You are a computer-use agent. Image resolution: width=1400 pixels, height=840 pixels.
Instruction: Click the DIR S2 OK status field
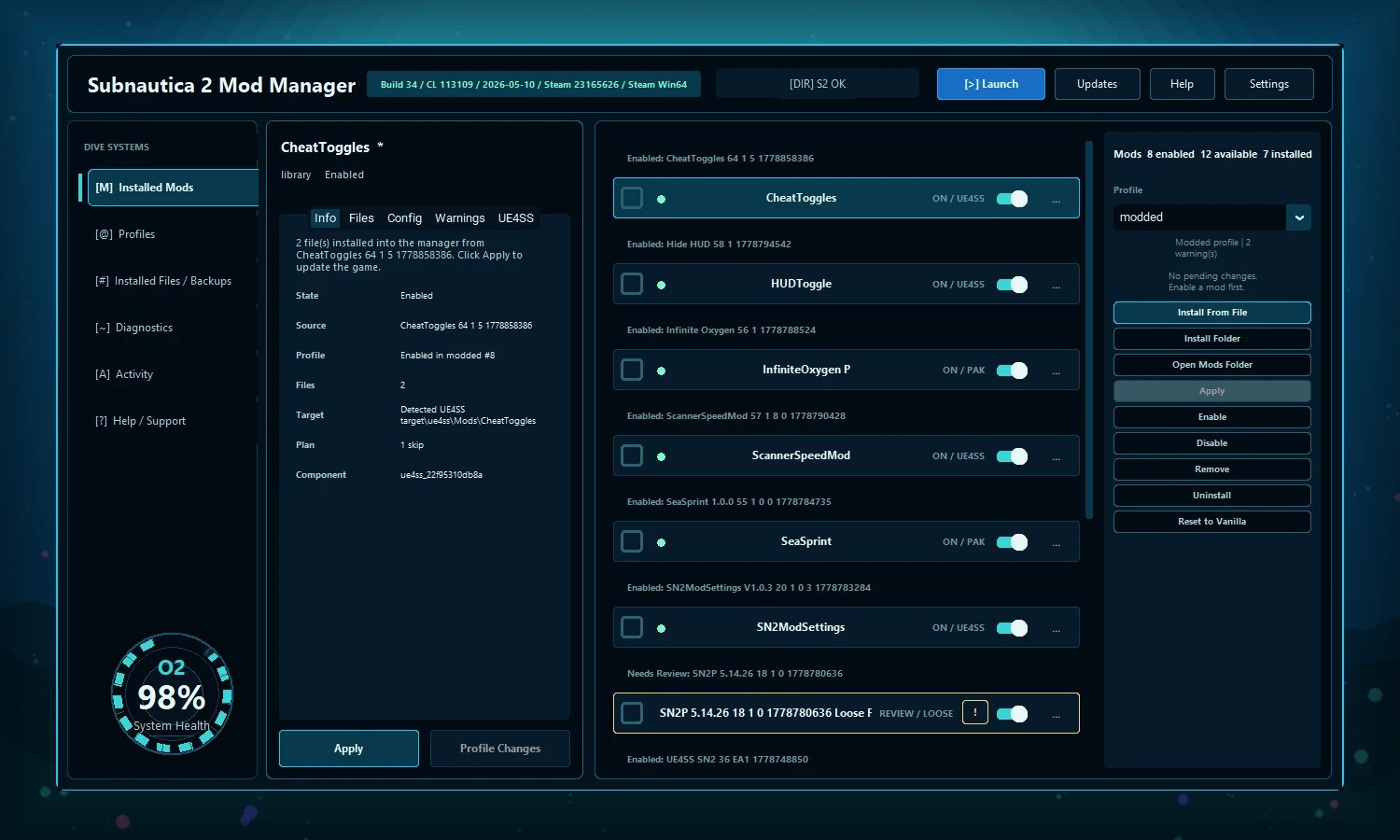point(818,84)
